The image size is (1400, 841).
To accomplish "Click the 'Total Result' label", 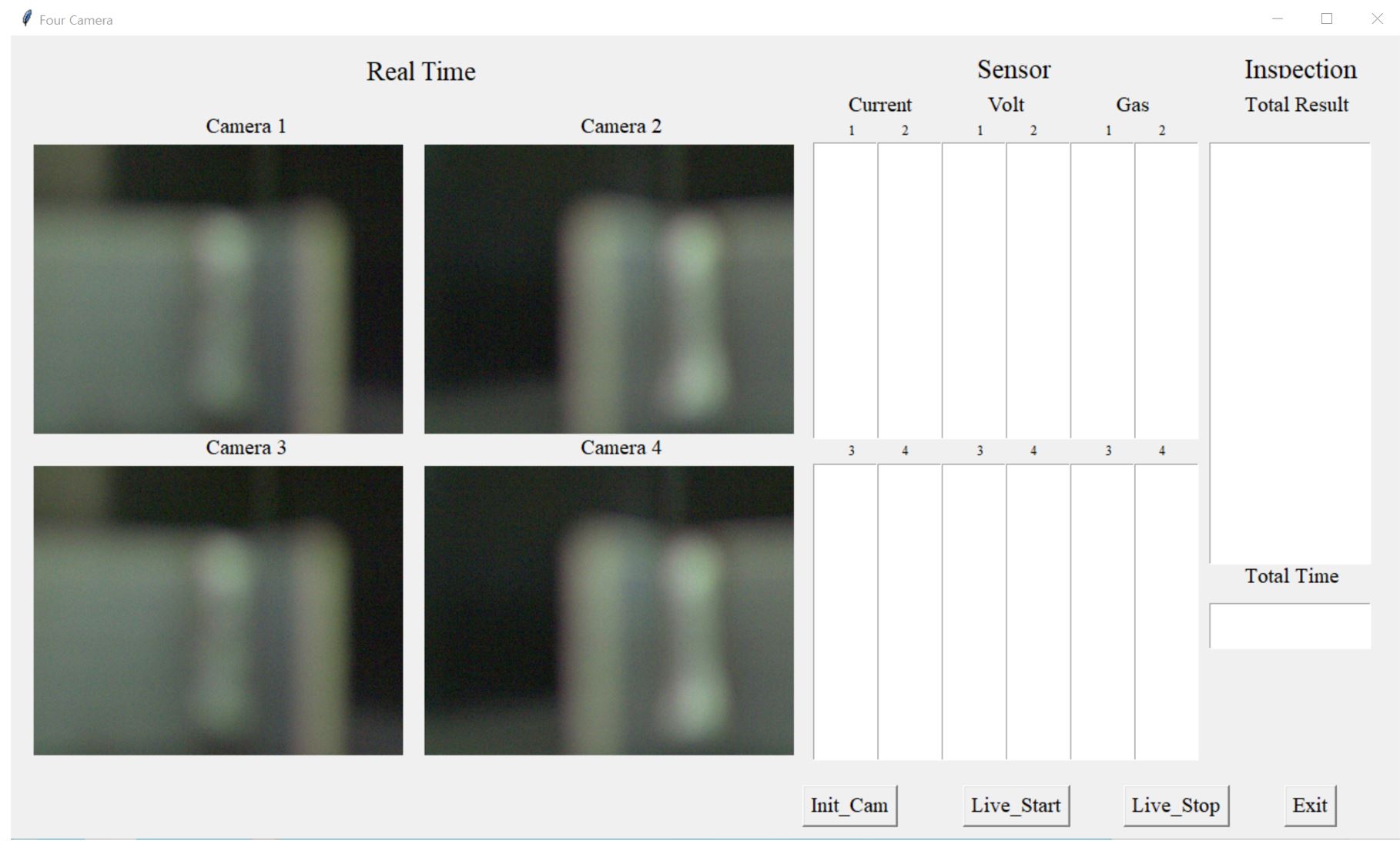I will point(1297,105).
